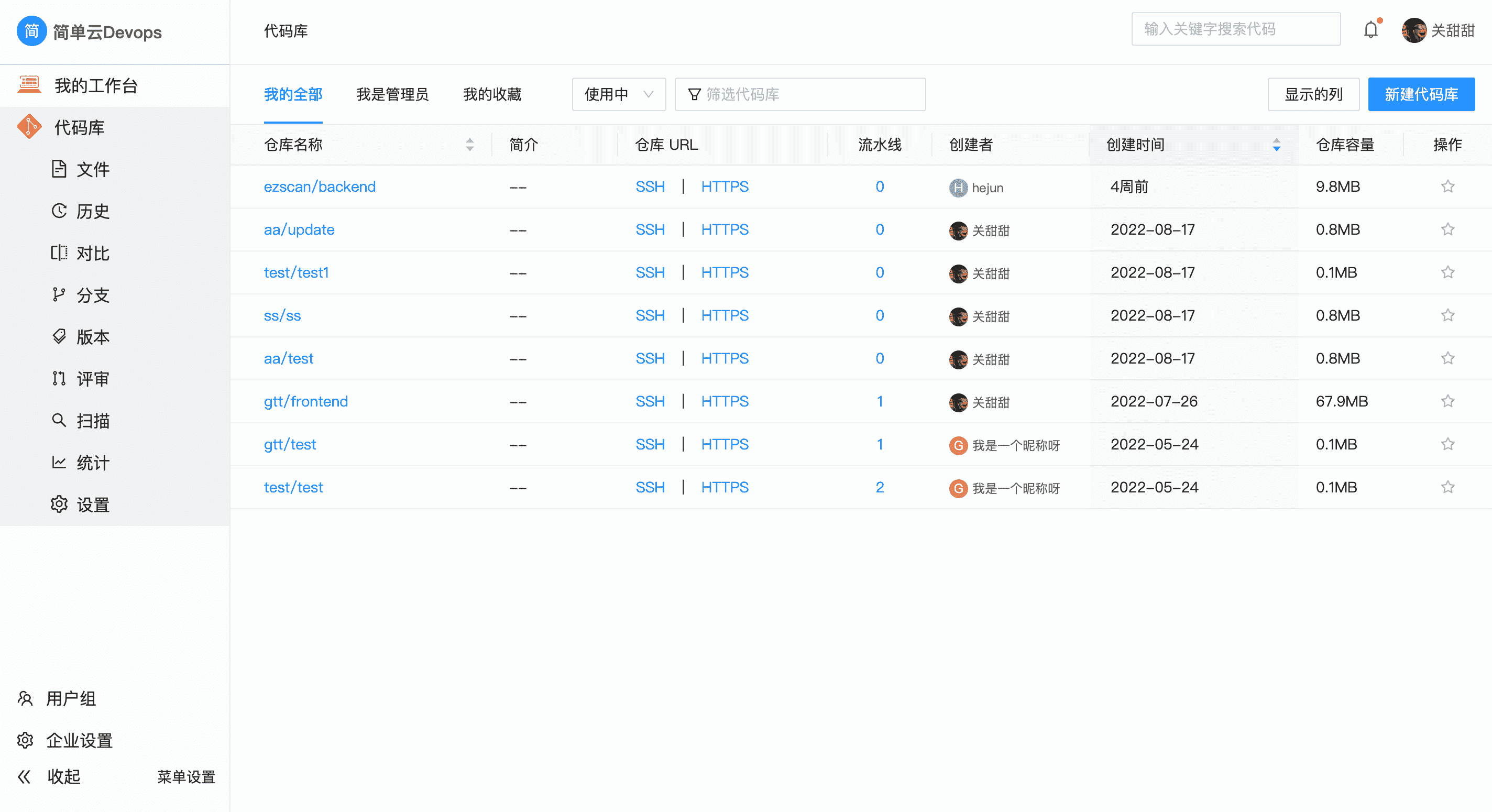Viewport: 1492px width, 812px height.
Task: Click the 版本 tag icon
Action: 59,336
